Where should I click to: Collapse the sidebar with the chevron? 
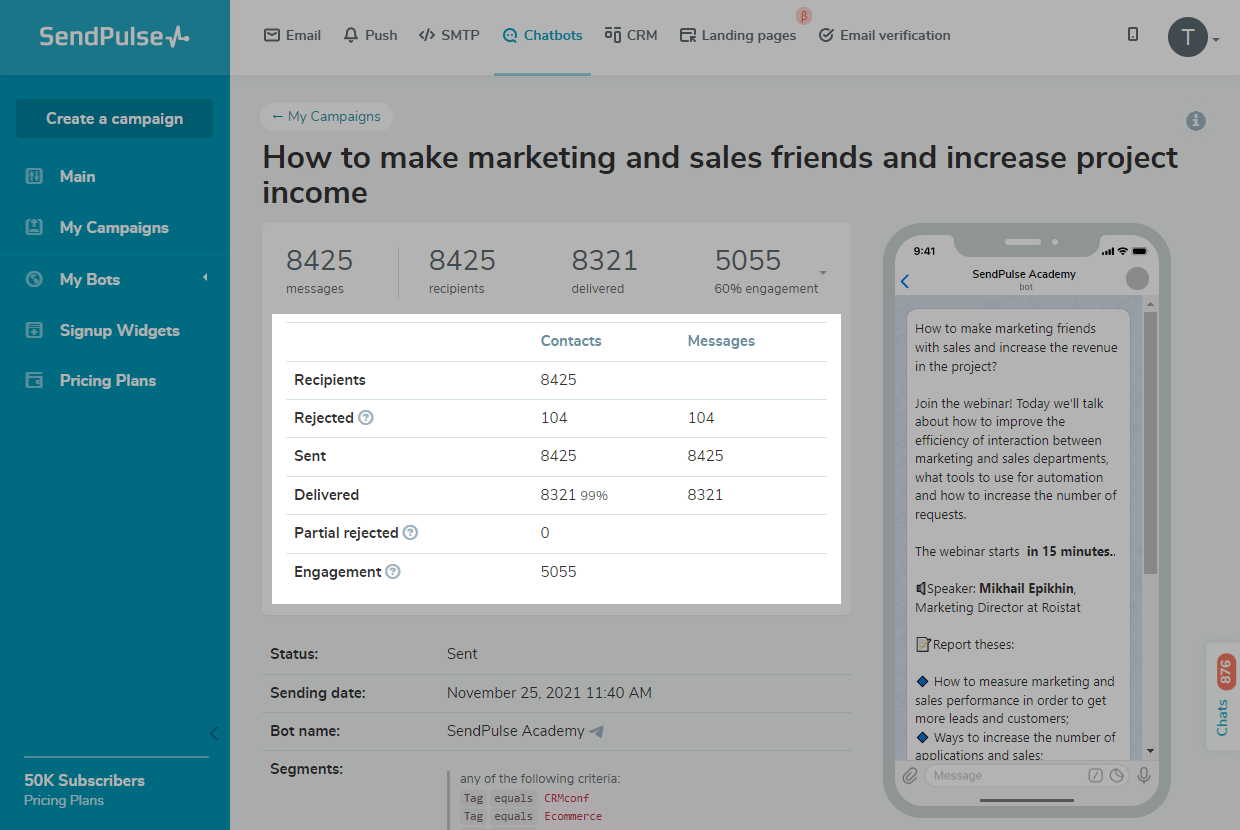(x=213, y=733)
